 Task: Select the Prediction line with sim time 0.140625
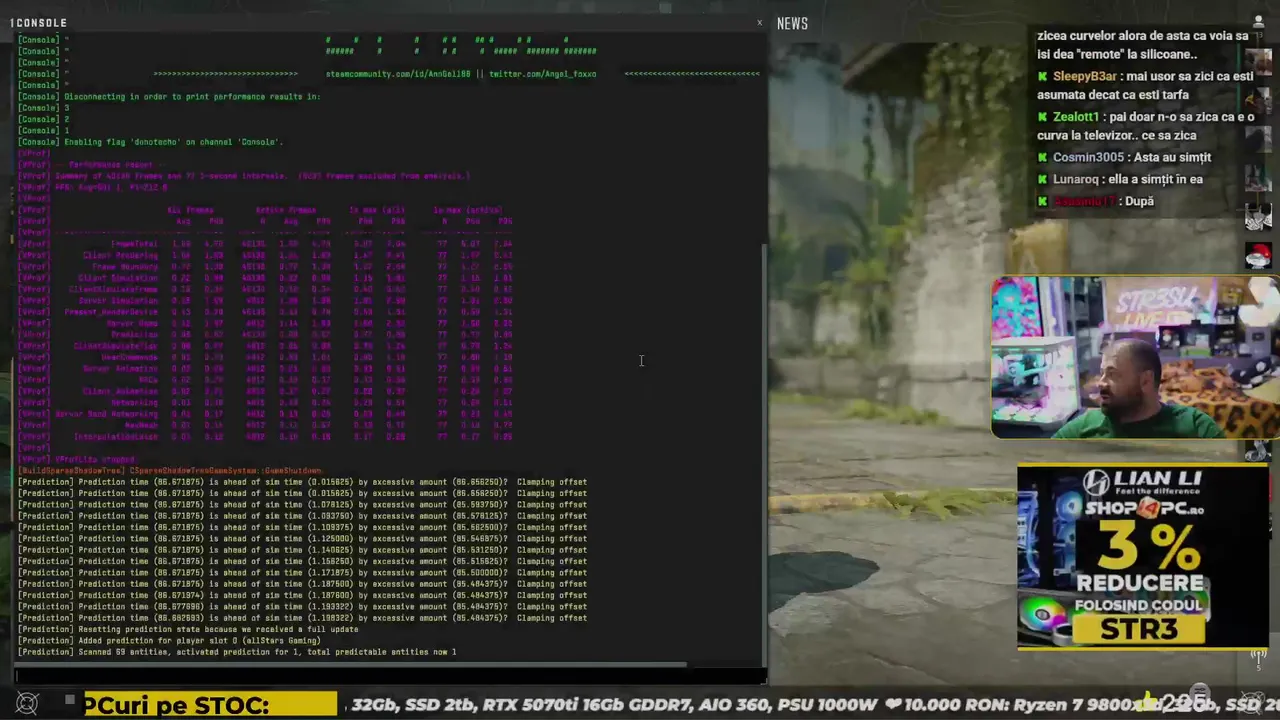(303, 550)
